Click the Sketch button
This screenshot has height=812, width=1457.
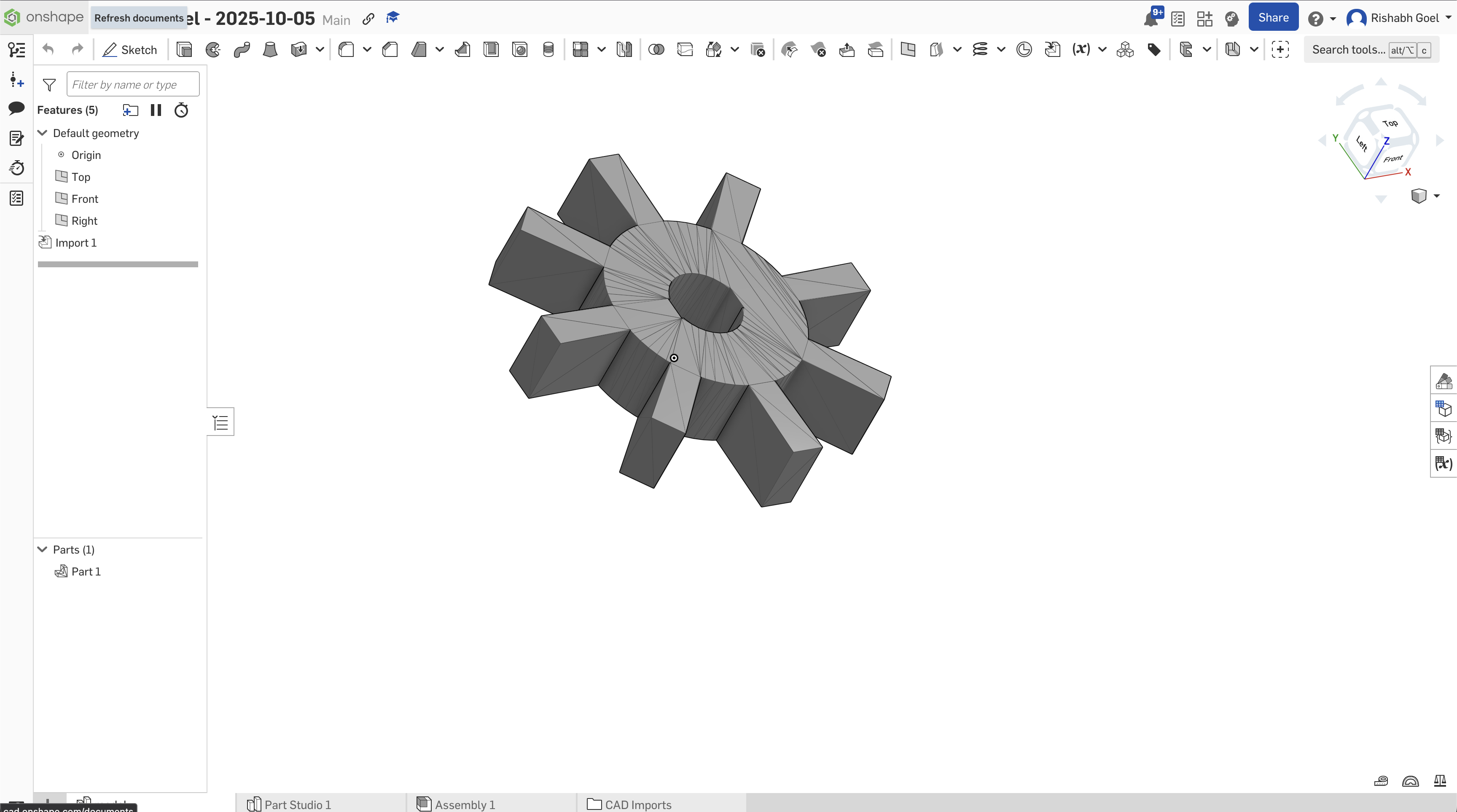point(130,50)
